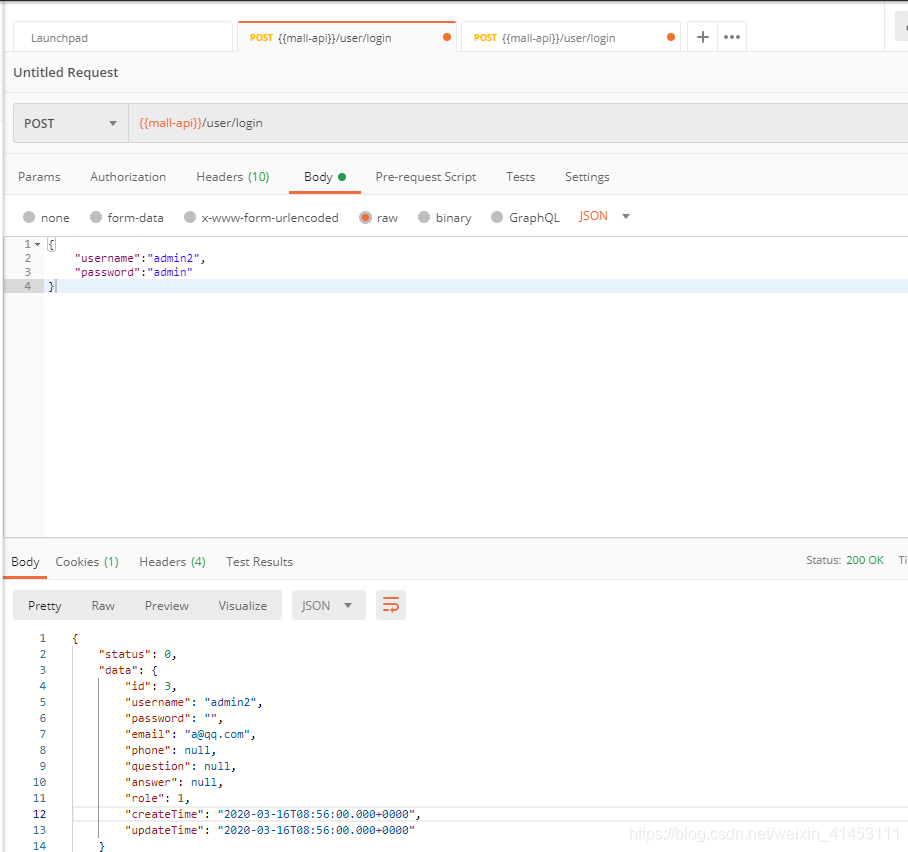Open the tab options ellipsis menu
Screen dimensions: 908x852
tap(732, 37)
